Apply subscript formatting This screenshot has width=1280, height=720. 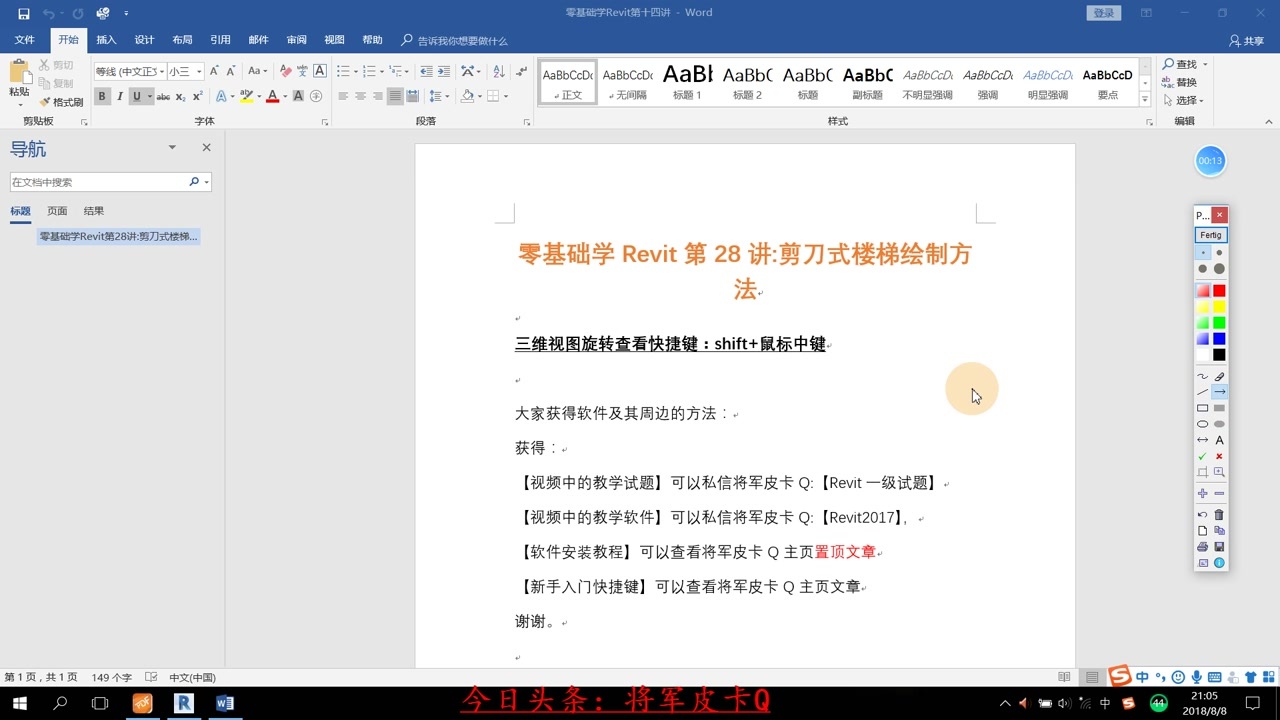pyautogui.click(x=180, y=97)
